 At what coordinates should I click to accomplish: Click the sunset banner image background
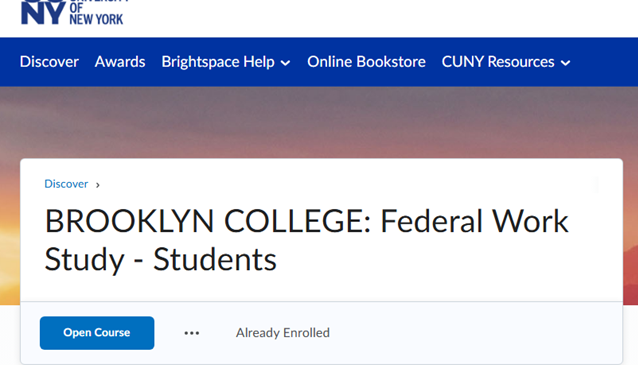pos(319,122)
